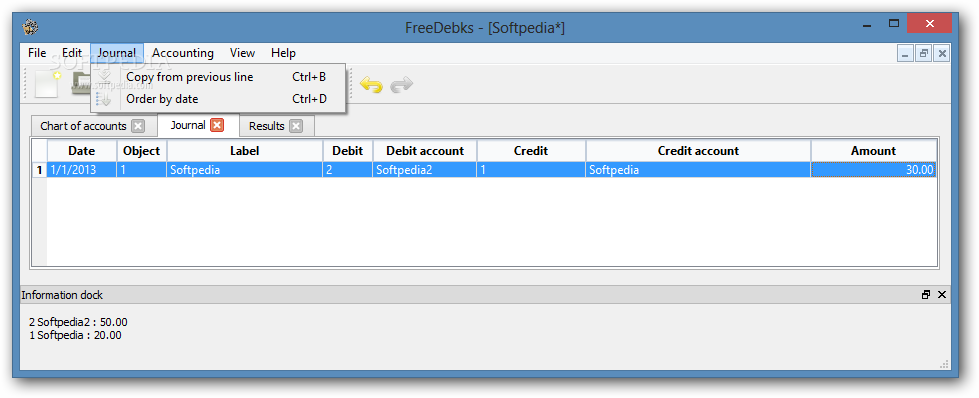The width and height of the screenshot is (979, 398).
Task: Close the Journal tab with its red X
Action: click(x=217, y=125)
